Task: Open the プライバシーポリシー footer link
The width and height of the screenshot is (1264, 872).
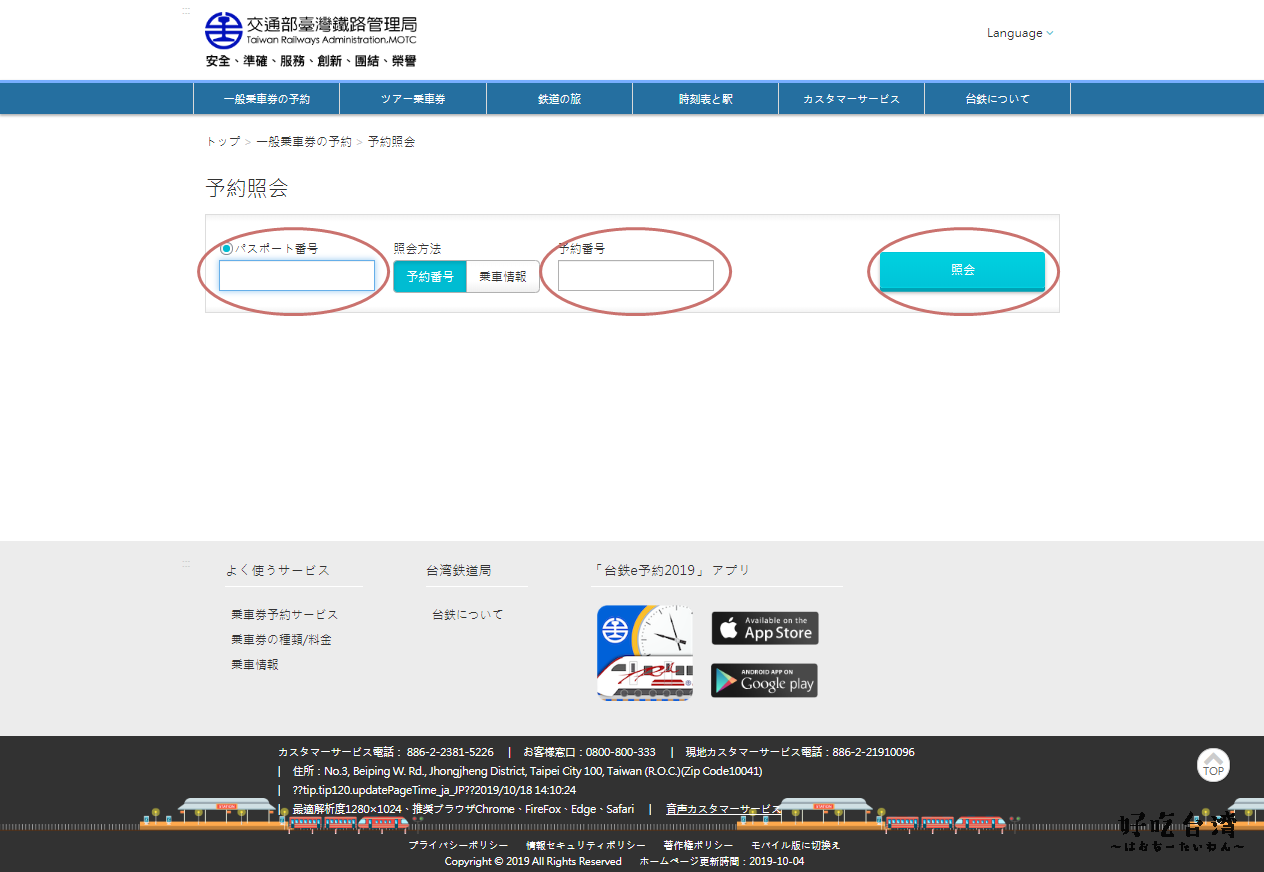Action: pyautogui.click(x=458, y=845)
